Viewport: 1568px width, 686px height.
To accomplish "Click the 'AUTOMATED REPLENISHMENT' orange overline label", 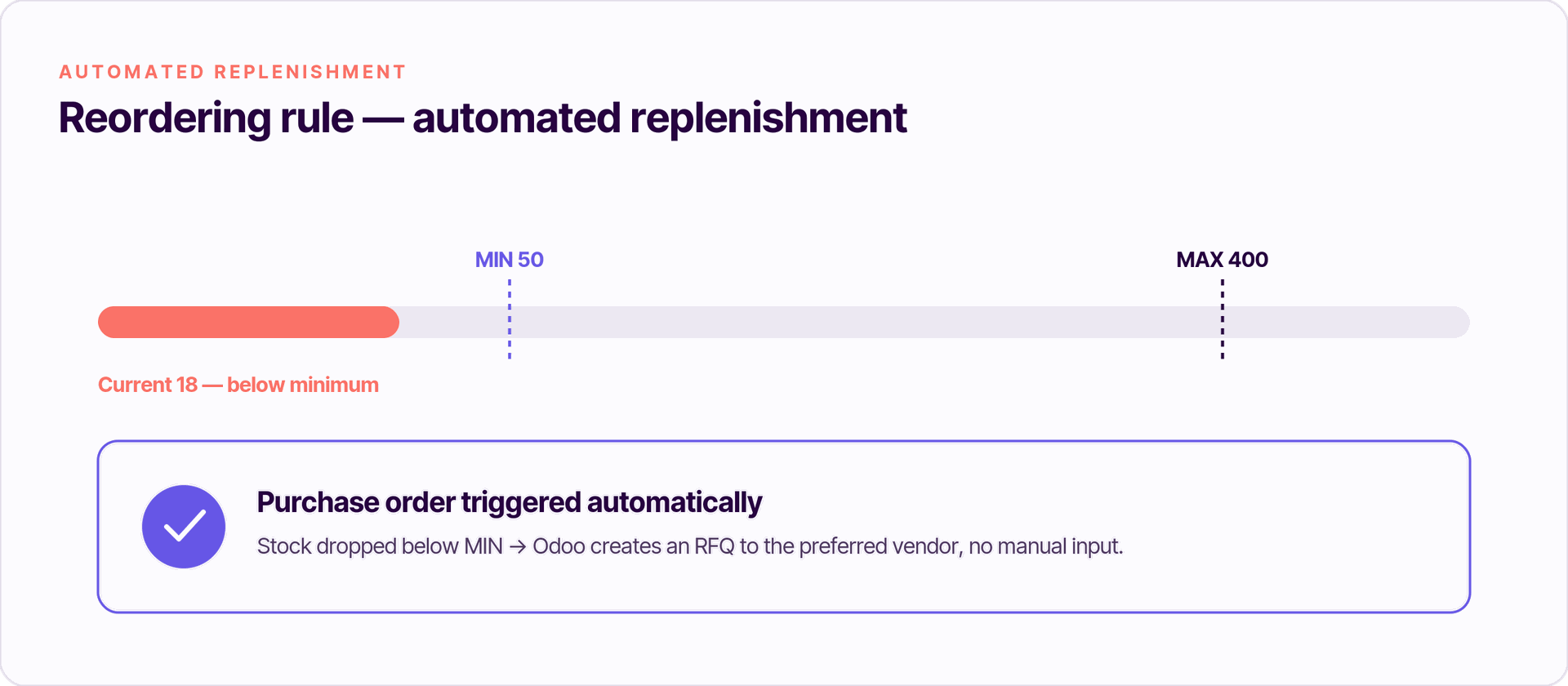I will click(x=232, y=72).
